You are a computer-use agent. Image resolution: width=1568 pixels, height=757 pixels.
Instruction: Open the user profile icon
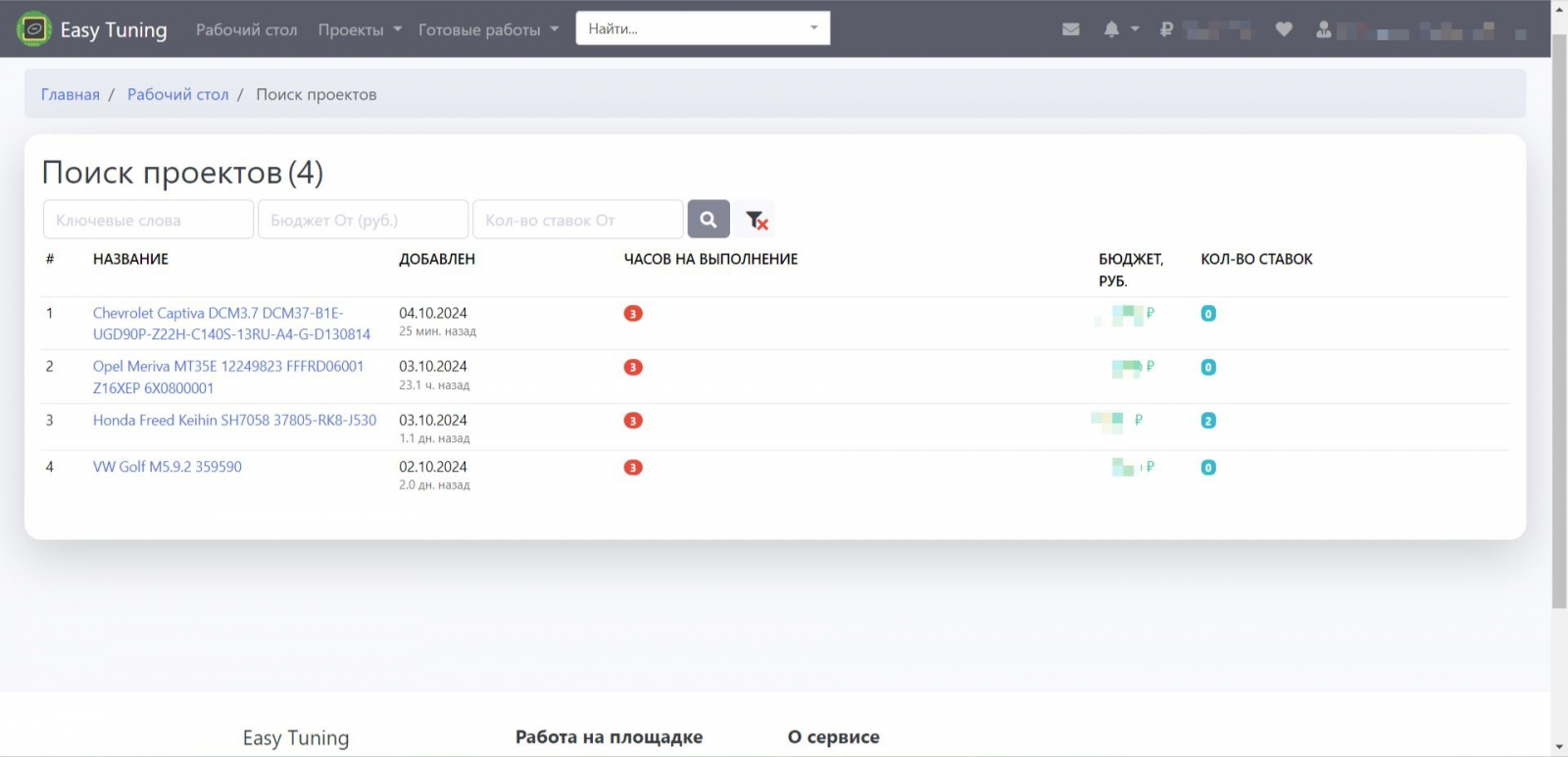pyautogui.click(x=1324, y=29)
